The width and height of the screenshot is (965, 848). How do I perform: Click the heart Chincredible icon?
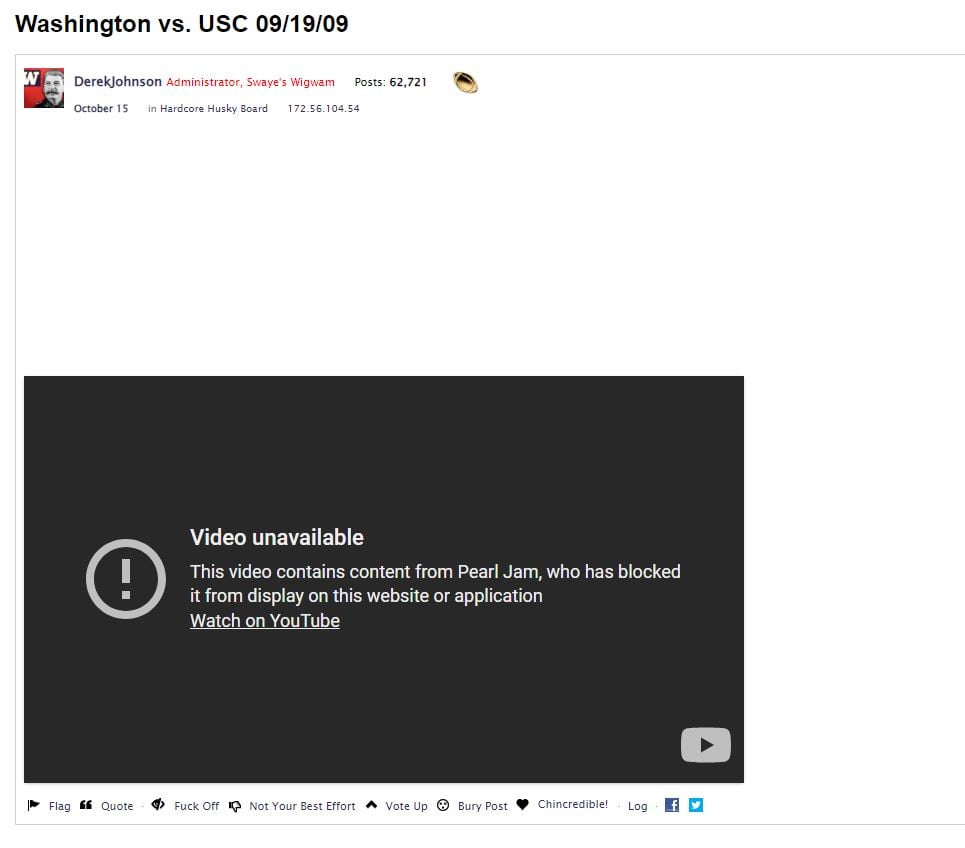point(523,804)
